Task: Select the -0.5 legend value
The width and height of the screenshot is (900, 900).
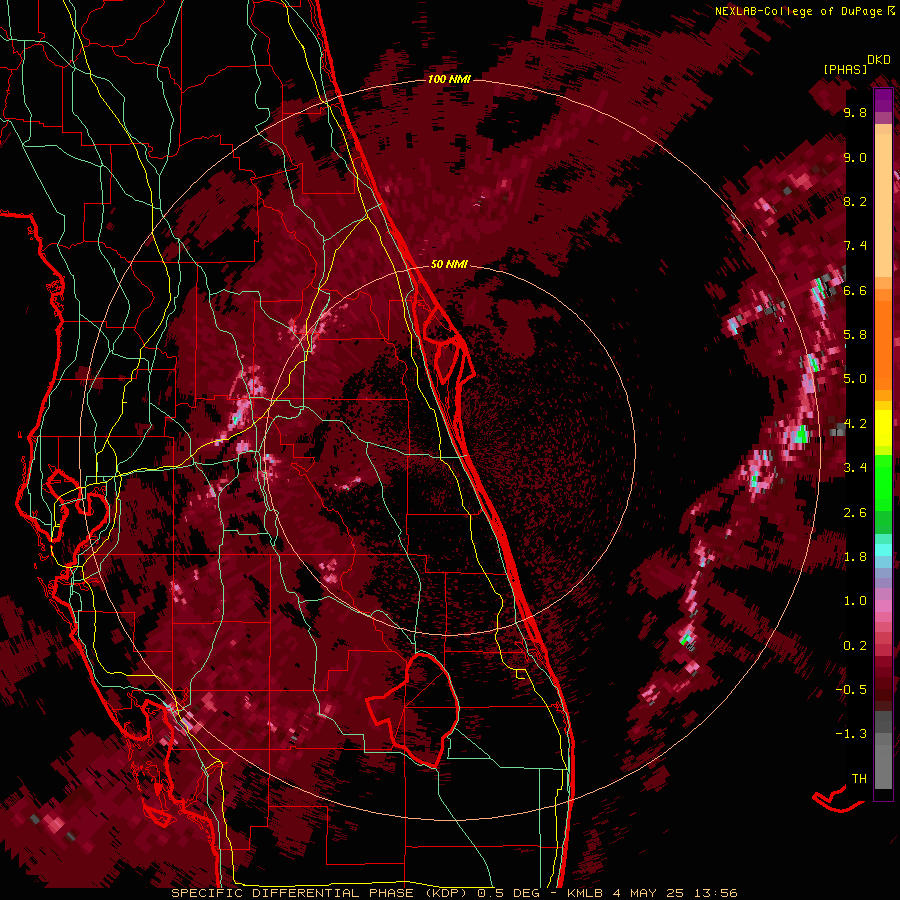Action: [851, 690]
